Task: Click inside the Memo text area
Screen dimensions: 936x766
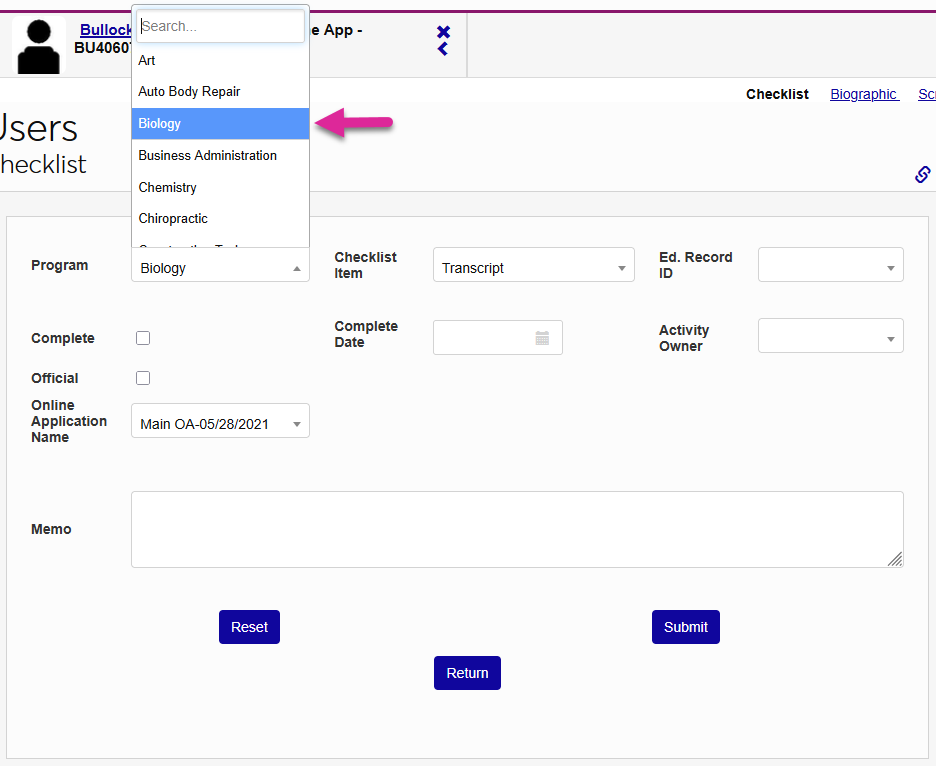Action: pyautogui.click(x=516, y=529)
